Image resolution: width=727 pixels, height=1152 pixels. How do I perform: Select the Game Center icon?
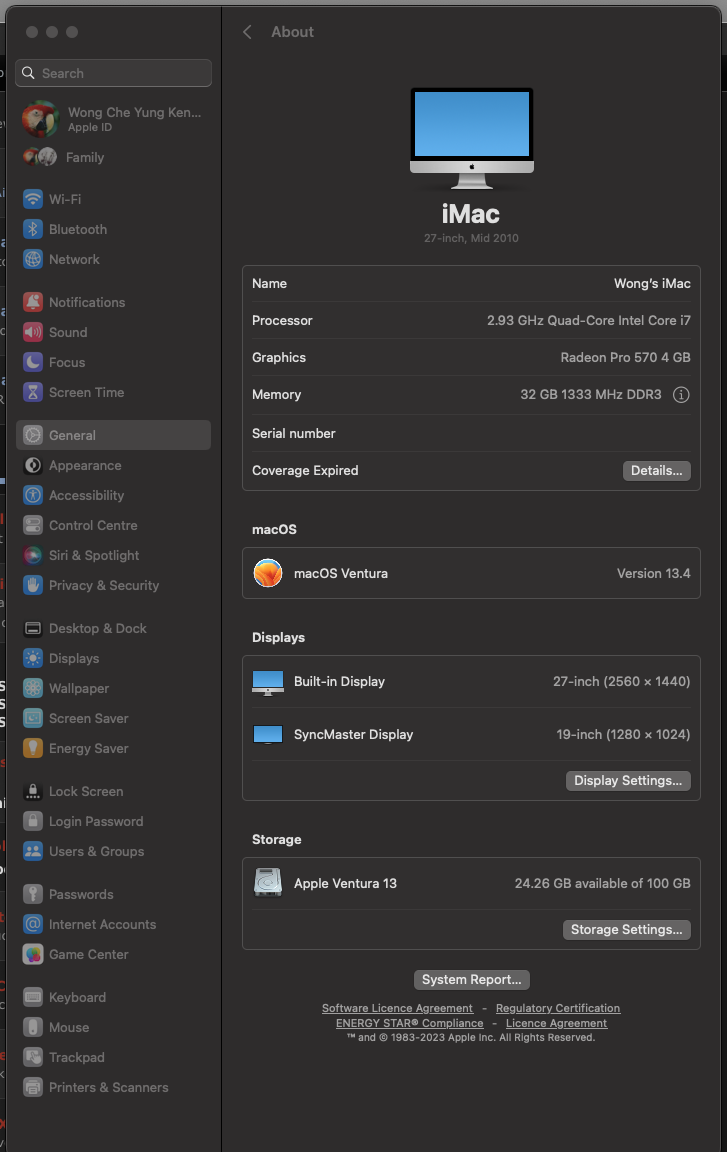(x=32, y=954)
